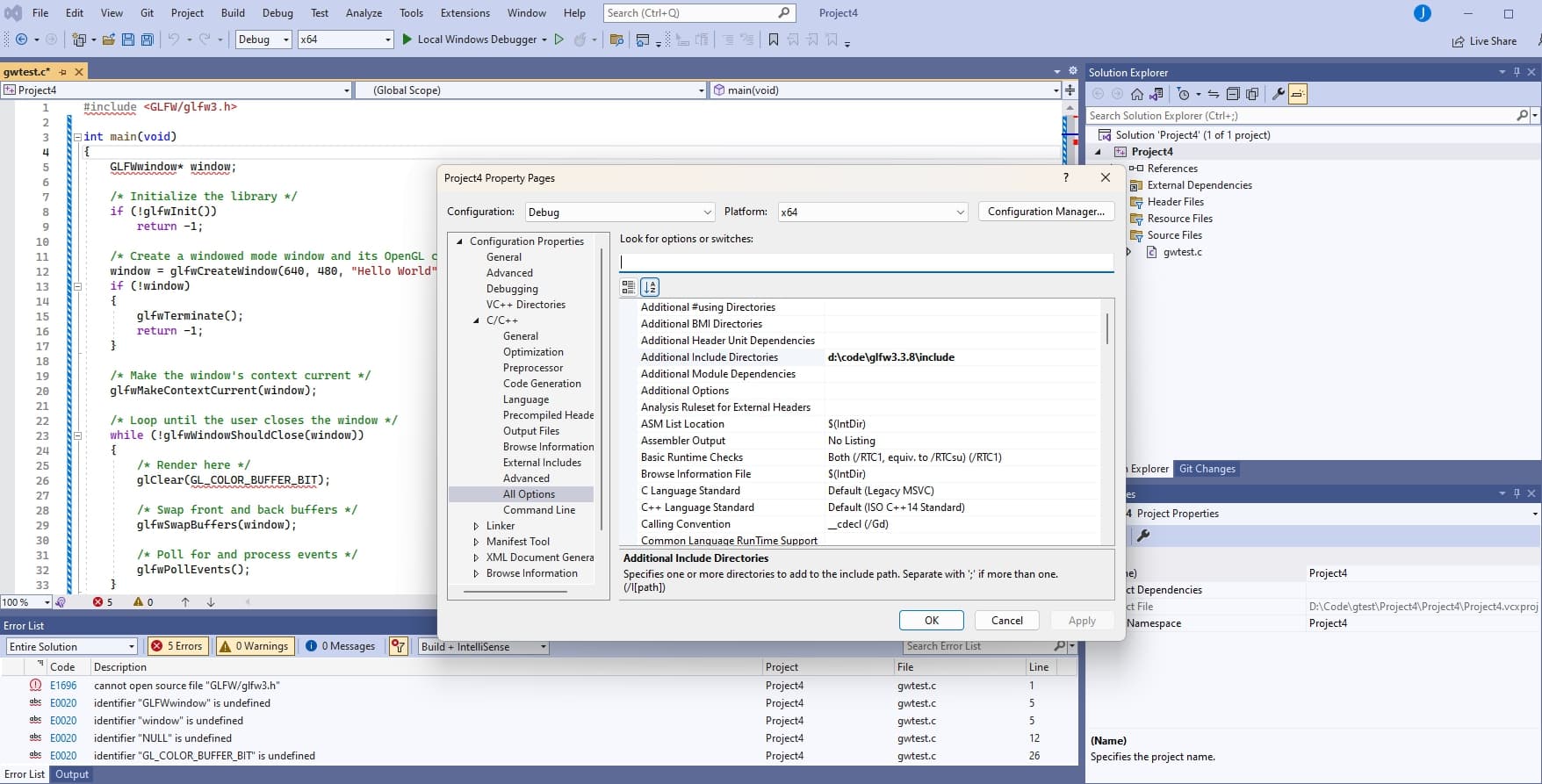Viewport: 1542px width, 784px height.
Task: Click the Open File folder icon
Action: click(x=109, y=40)
